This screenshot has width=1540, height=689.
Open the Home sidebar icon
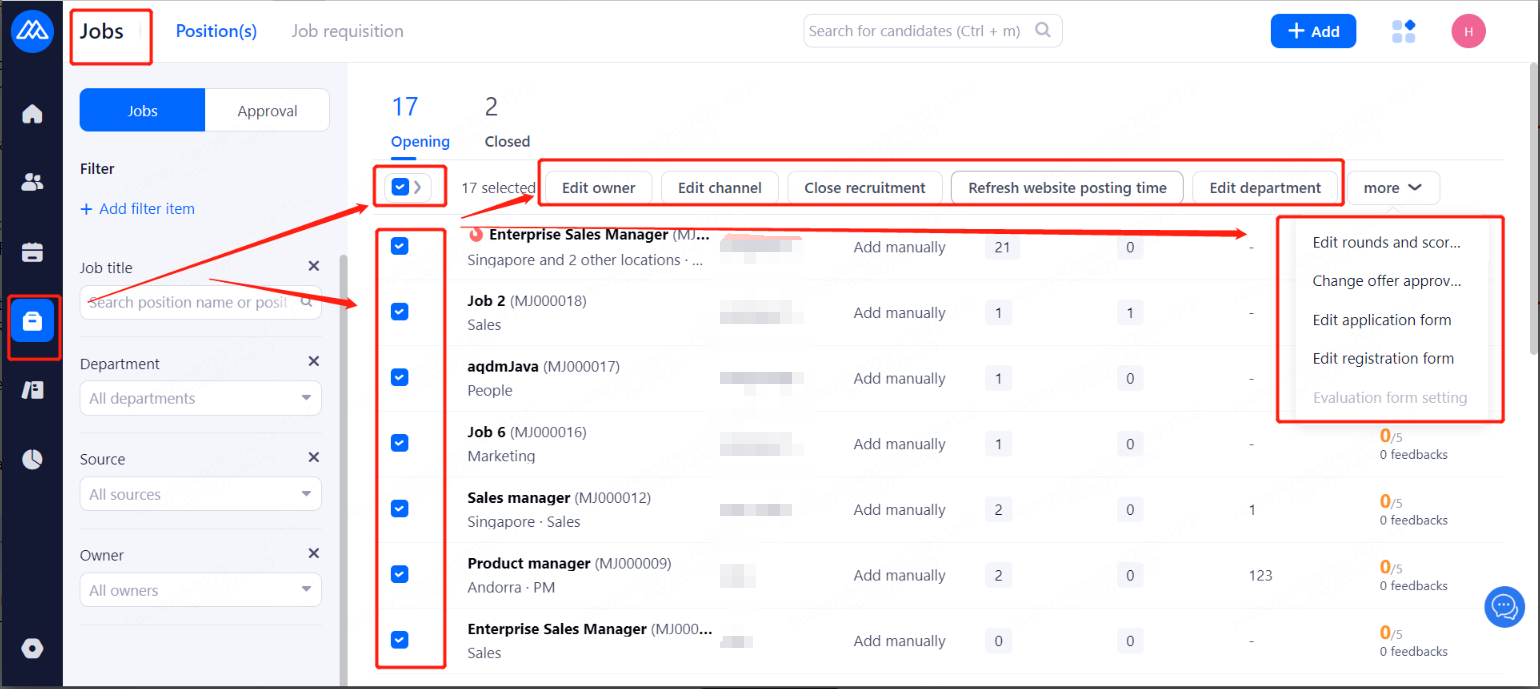[32, 114]
